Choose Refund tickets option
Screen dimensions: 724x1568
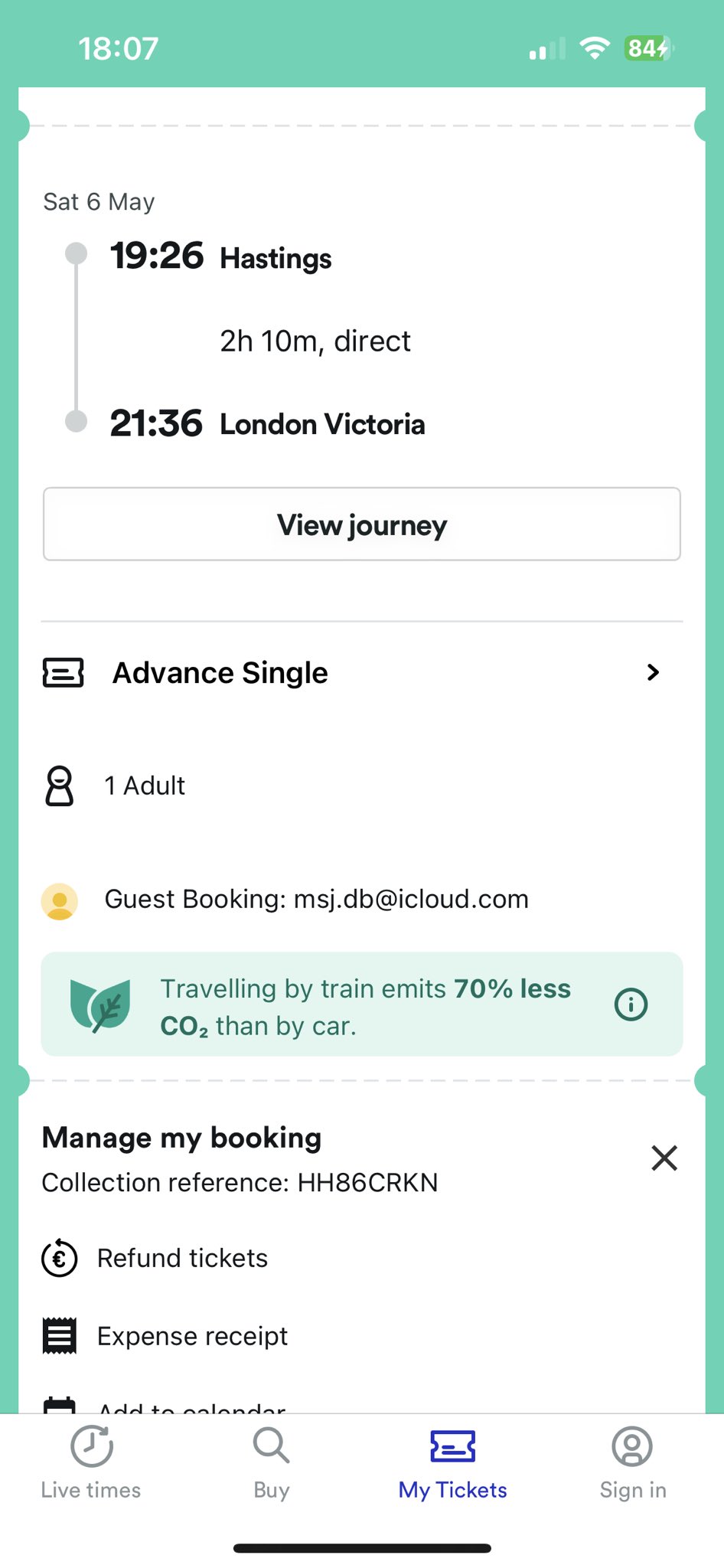coord(182,1259)
